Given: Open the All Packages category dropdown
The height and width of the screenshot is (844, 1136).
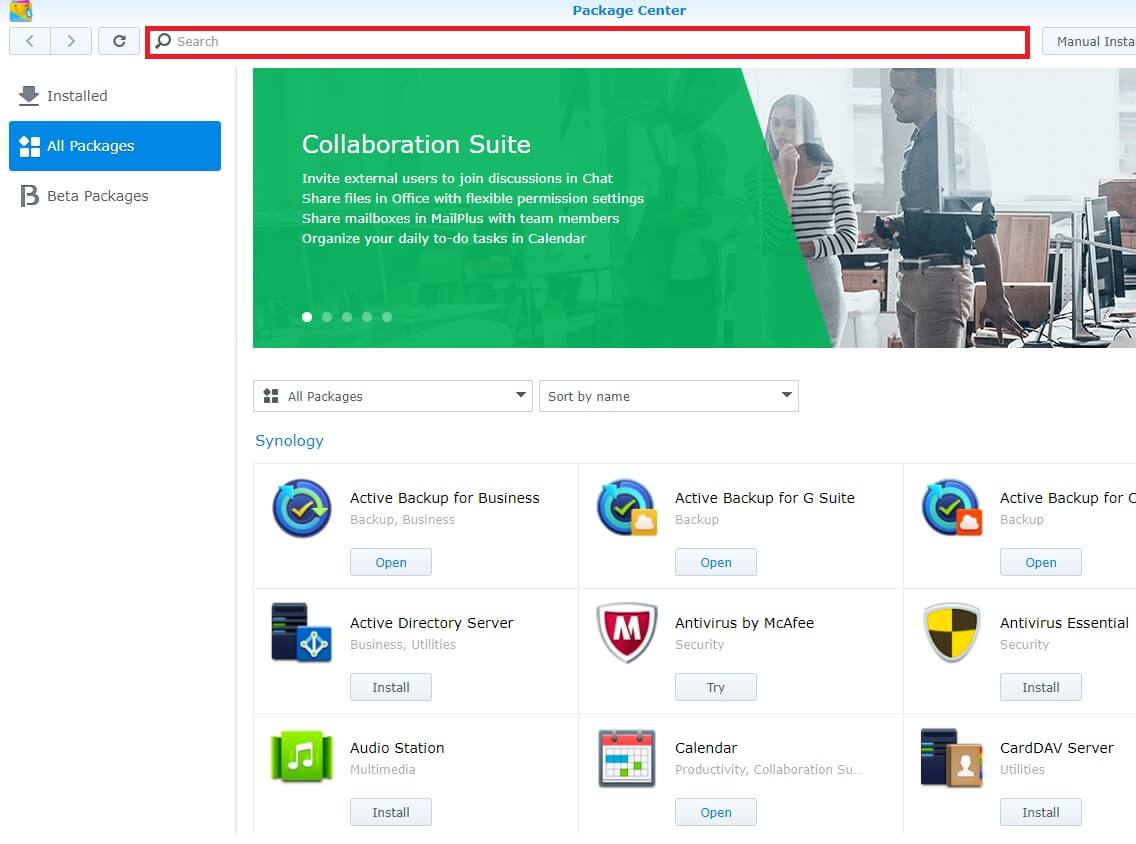Looking at the screenshot, I should click(393, 396).
